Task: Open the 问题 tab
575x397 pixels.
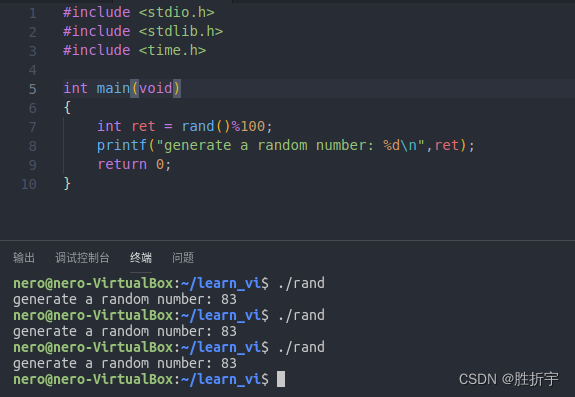Action: point(183,258)
